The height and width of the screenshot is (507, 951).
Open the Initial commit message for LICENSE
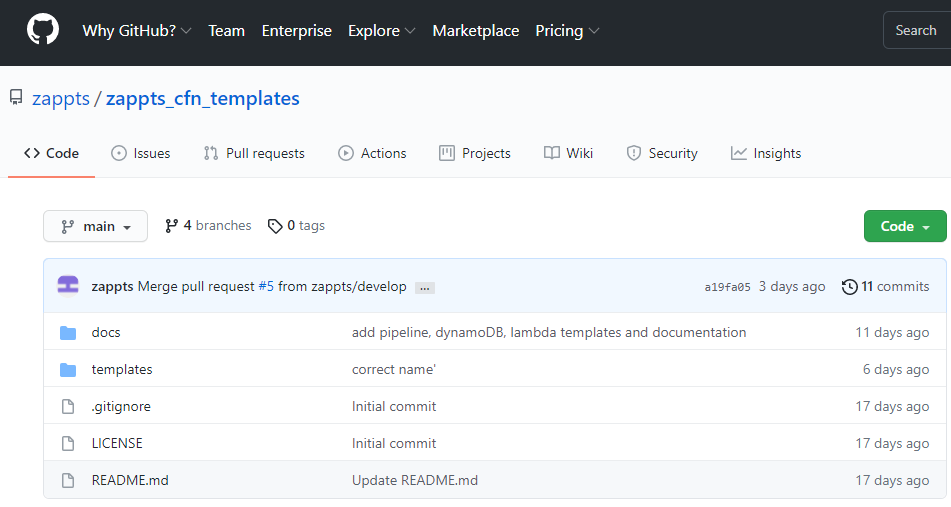(394, 443)
